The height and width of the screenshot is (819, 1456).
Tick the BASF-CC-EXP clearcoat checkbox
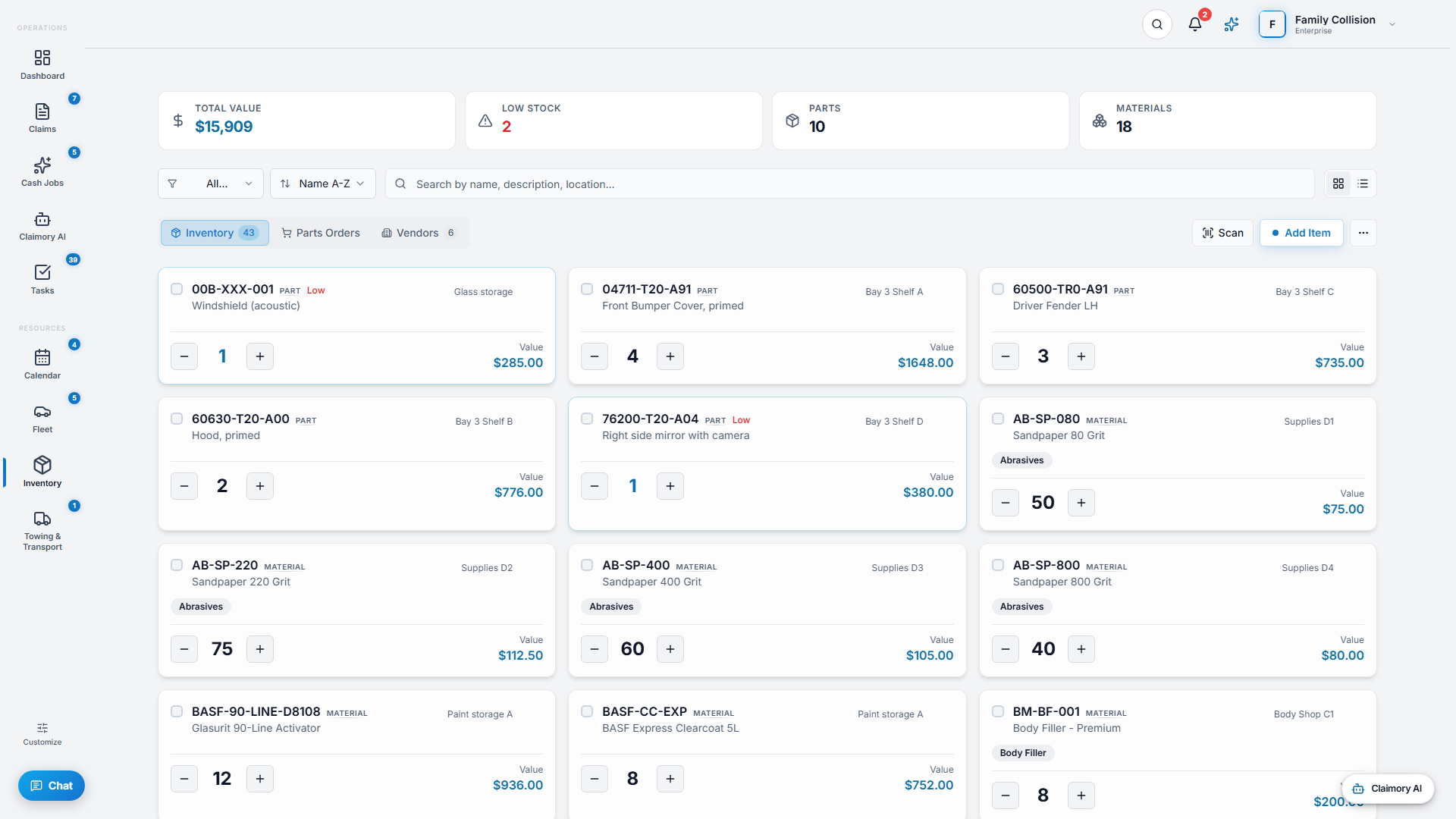click(x=587, y=711)
